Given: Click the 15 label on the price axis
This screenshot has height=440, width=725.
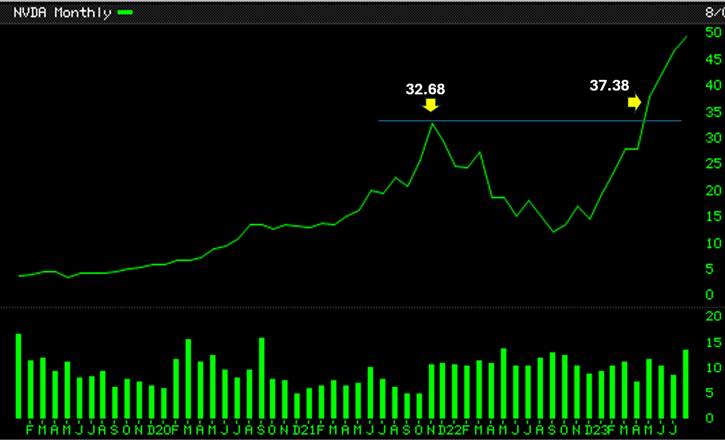Looking at the screenshot, I should point(713,216).
